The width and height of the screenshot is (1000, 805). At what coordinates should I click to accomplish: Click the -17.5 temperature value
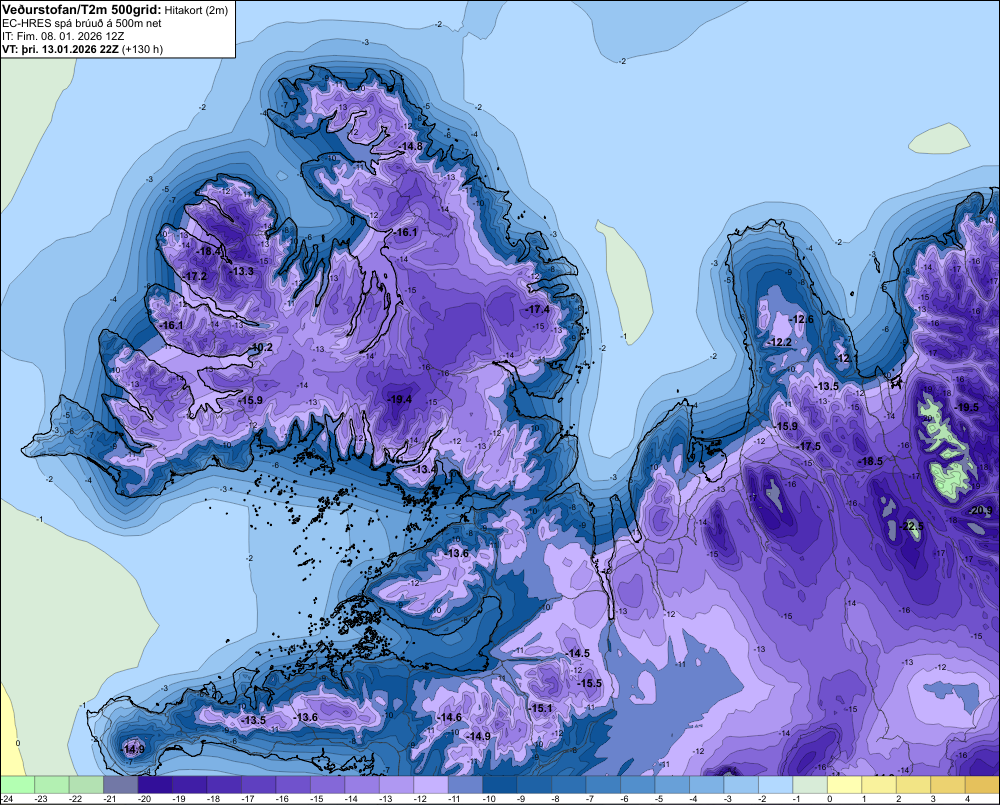(x=808, y=447)
